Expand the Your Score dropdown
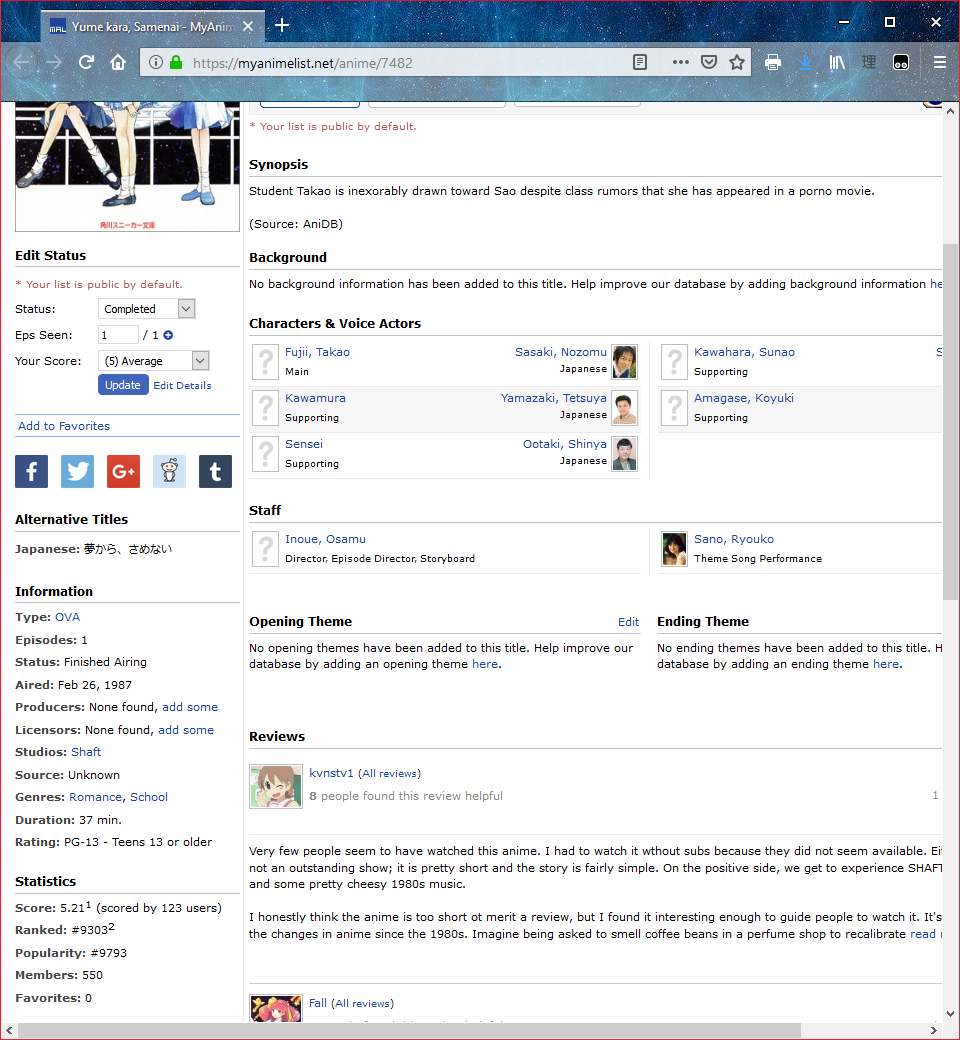The image size is (960, 1040). point(153,361)
